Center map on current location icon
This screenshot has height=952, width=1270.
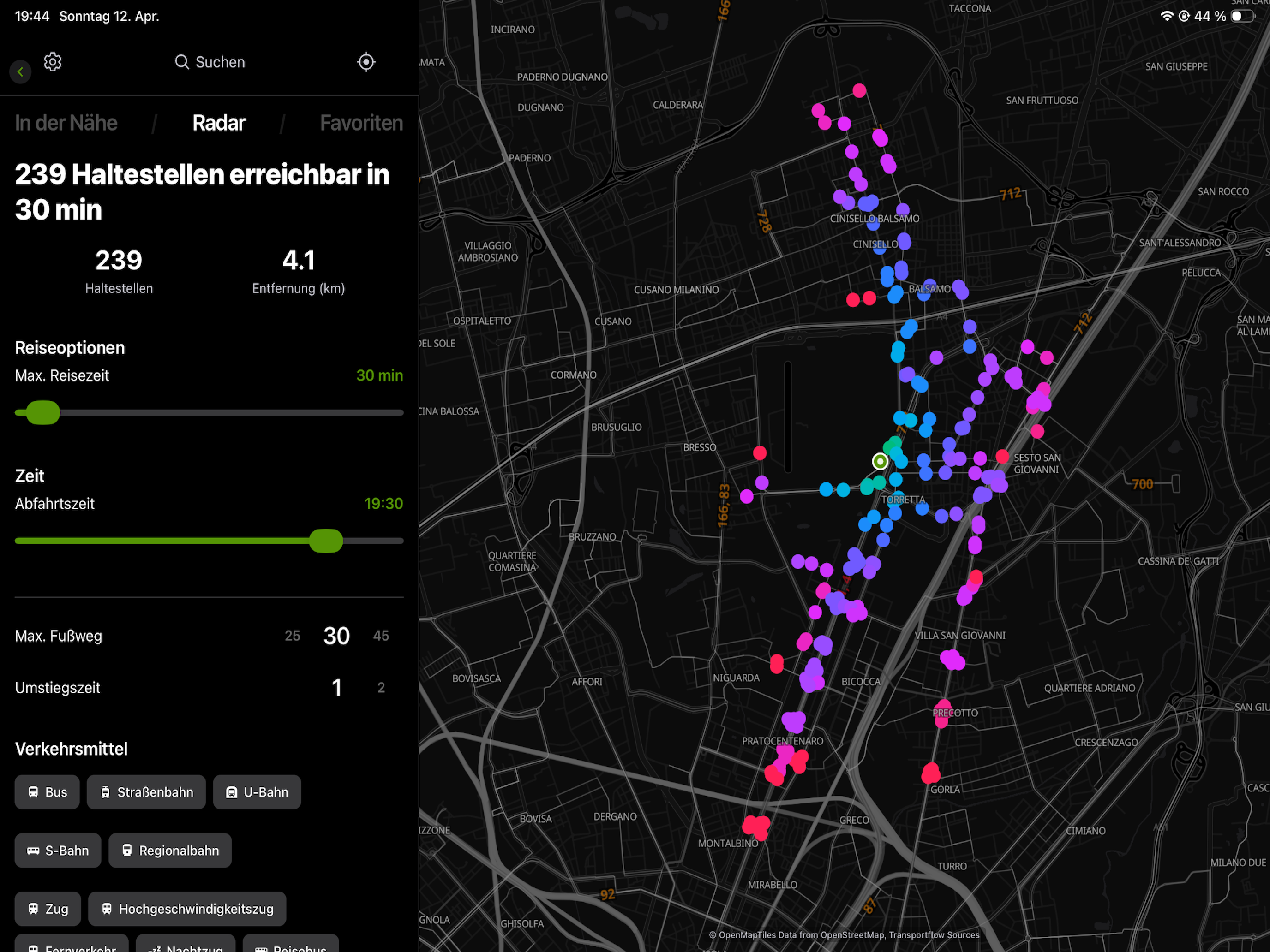coord(366,62)
